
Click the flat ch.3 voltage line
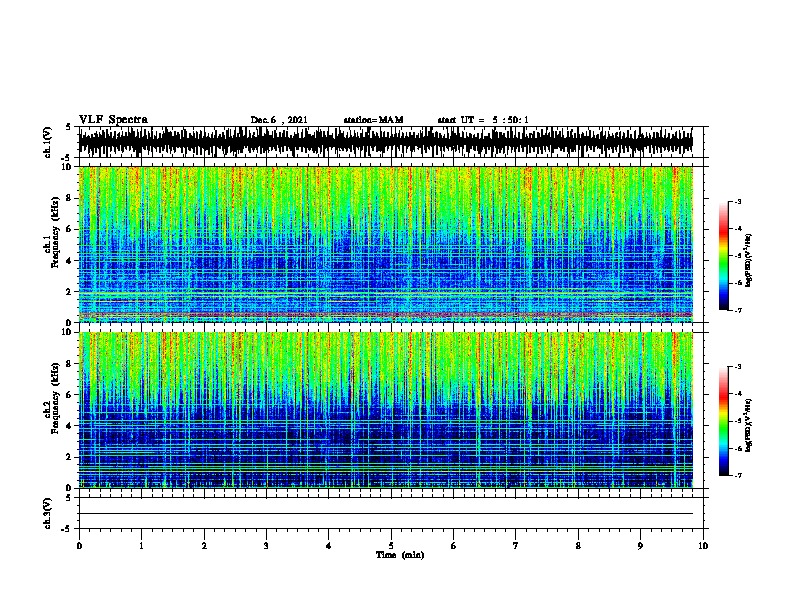(386, 514)
